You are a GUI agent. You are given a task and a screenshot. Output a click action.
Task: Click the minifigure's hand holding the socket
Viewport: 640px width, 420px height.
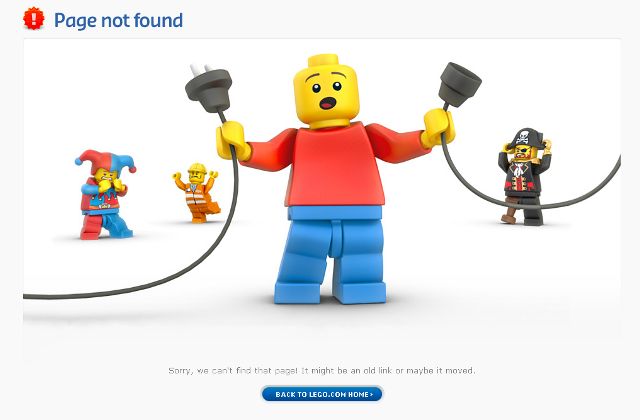click(x=439, y=127)
